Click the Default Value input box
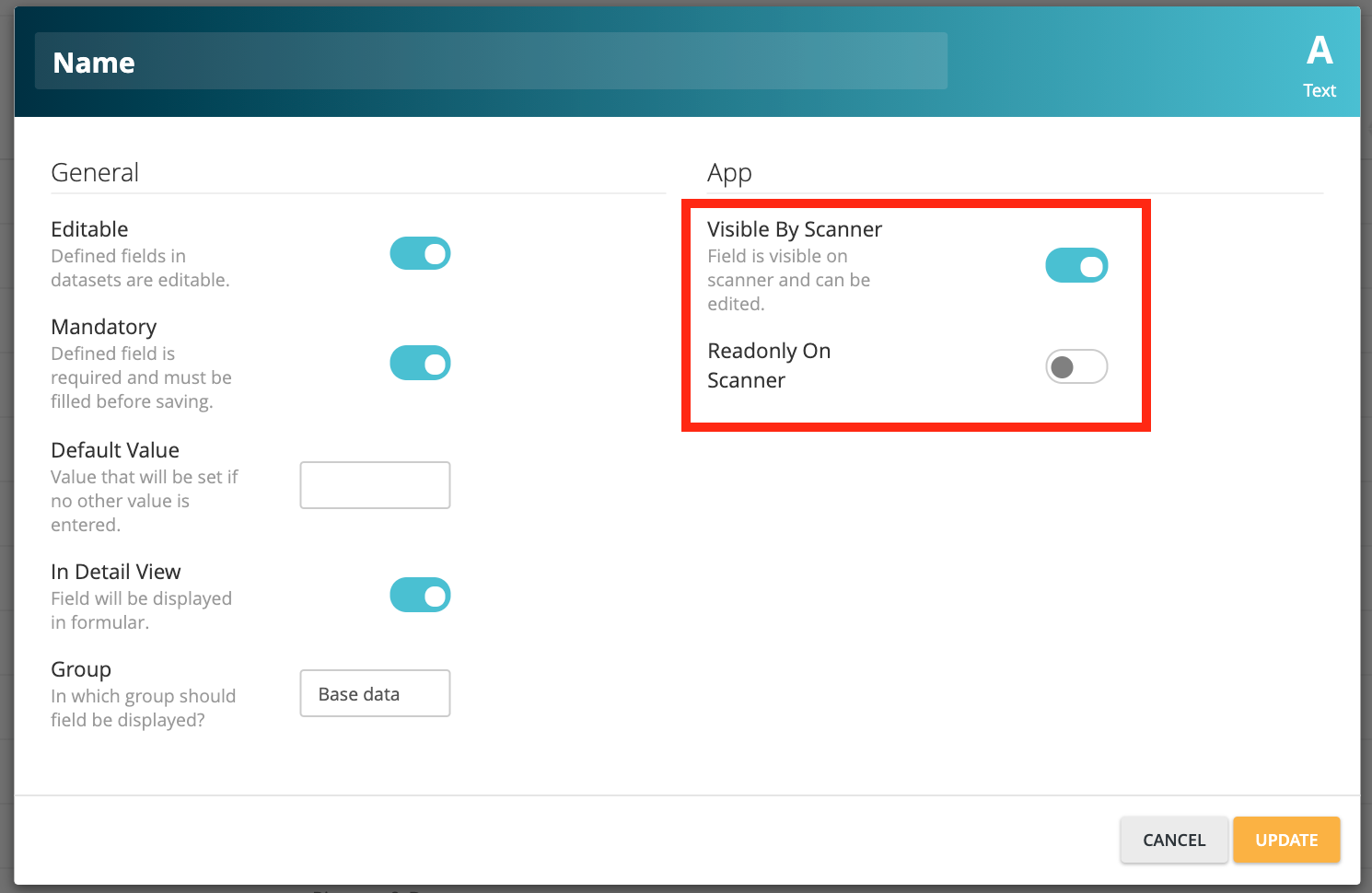The image size is (1372, 893). (x=375, y=485)
